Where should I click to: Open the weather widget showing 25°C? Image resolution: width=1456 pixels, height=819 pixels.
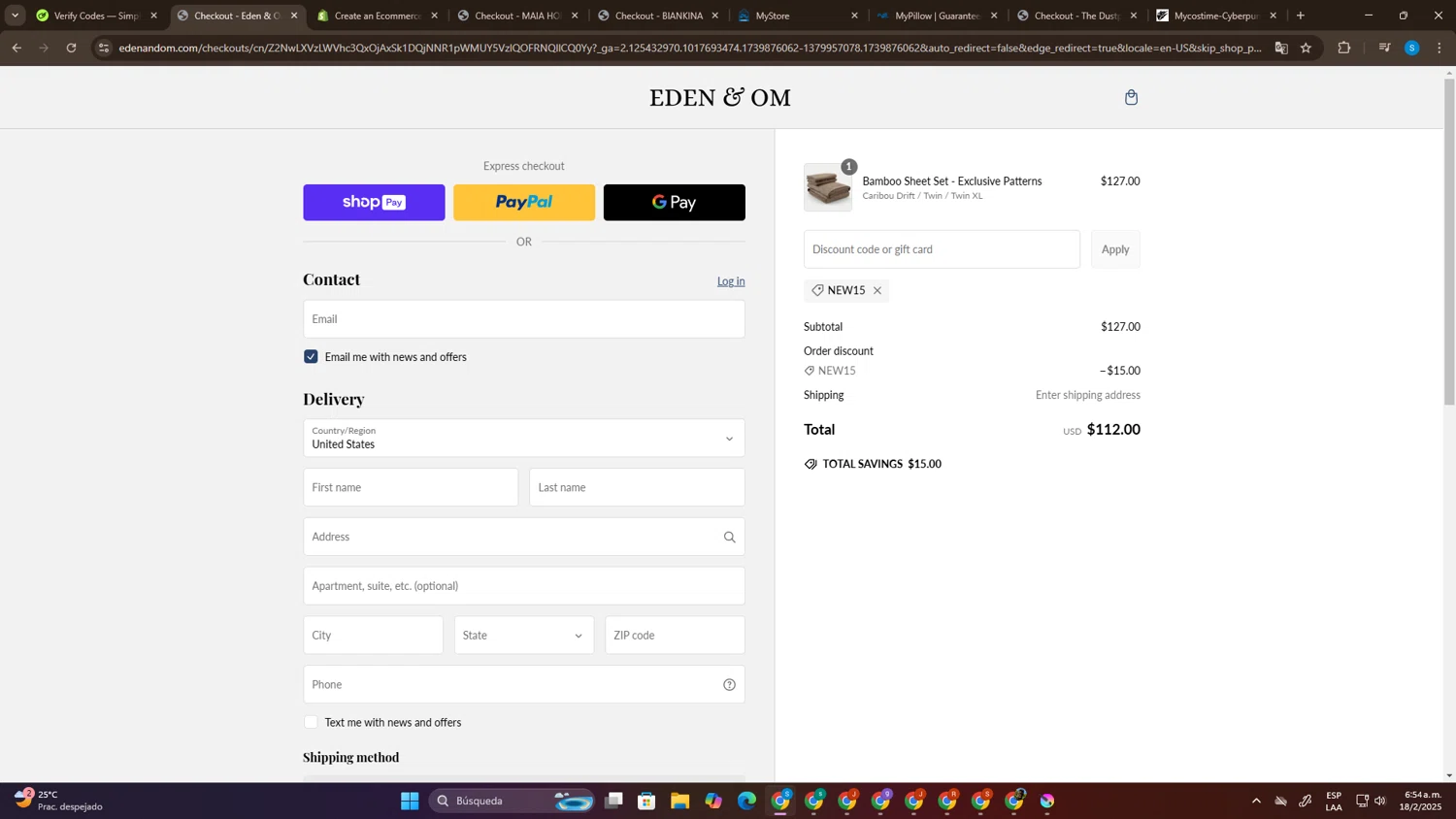pyautogui.click(x=58, y=801)
